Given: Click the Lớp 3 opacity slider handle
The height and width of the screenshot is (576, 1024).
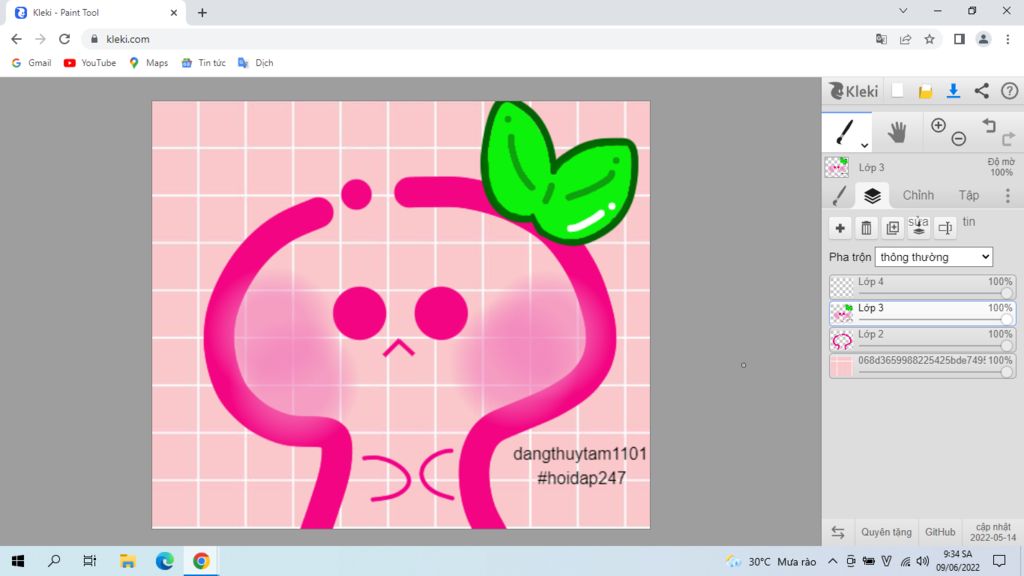Looking at the screenshot, I should coord(1006,319).
